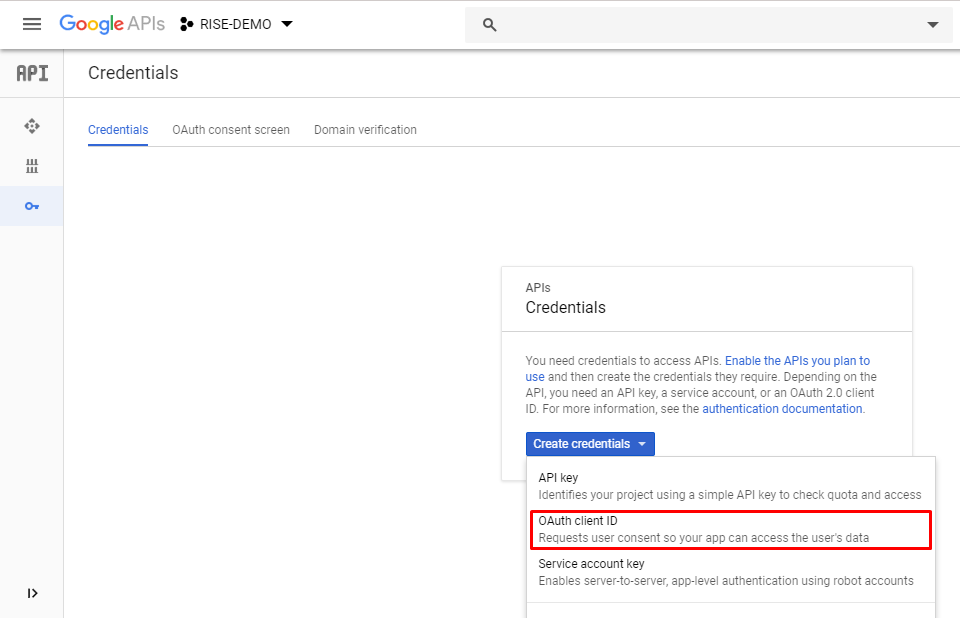Open the Dashboard sidebar icon
Viewport: 960px width, 618px height.
point(32,126)
